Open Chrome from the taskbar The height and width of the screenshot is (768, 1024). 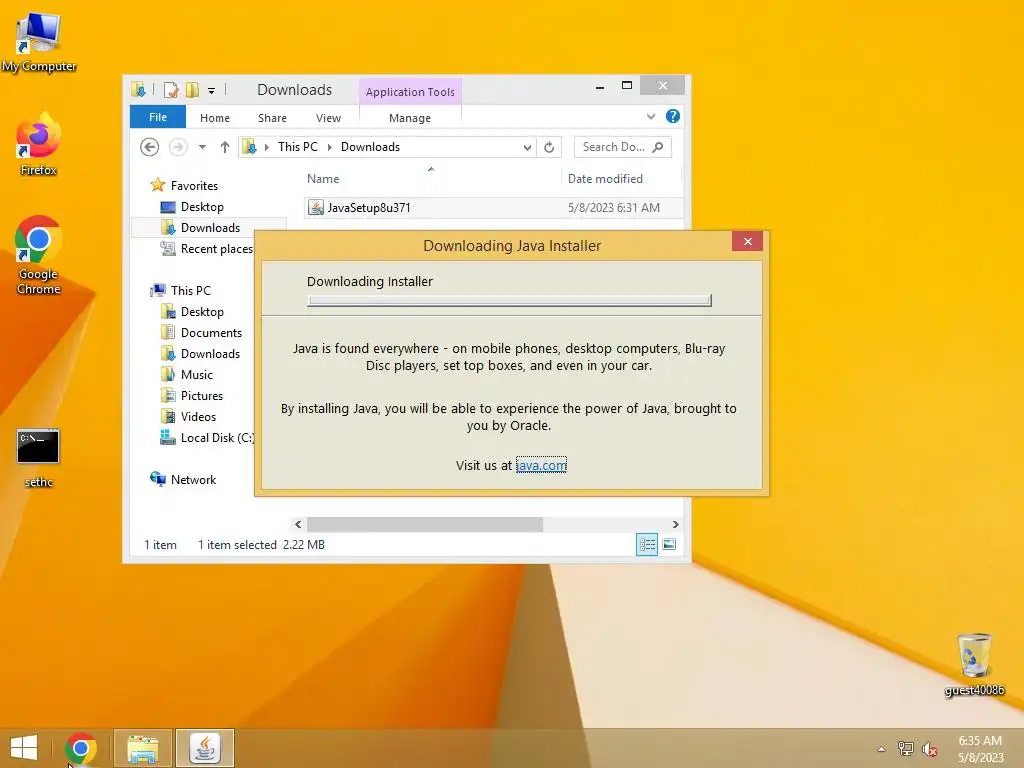[x=80, y=748]
